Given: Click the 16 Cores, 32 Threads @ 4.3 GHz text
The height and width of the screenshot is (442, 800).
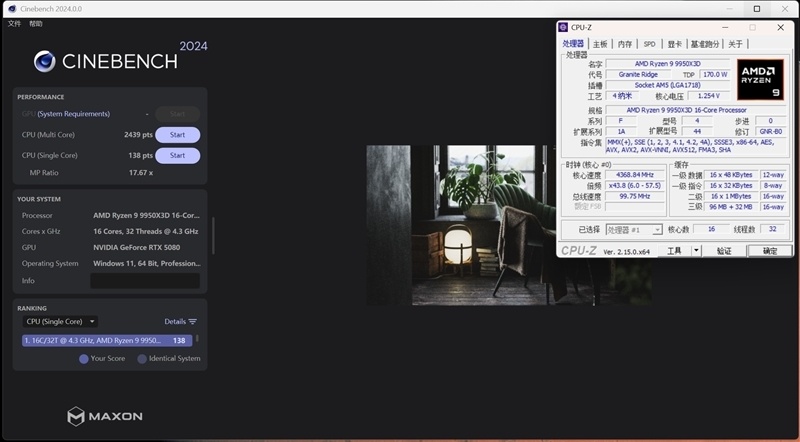Looking at the screenshot, I should (145, 231).
